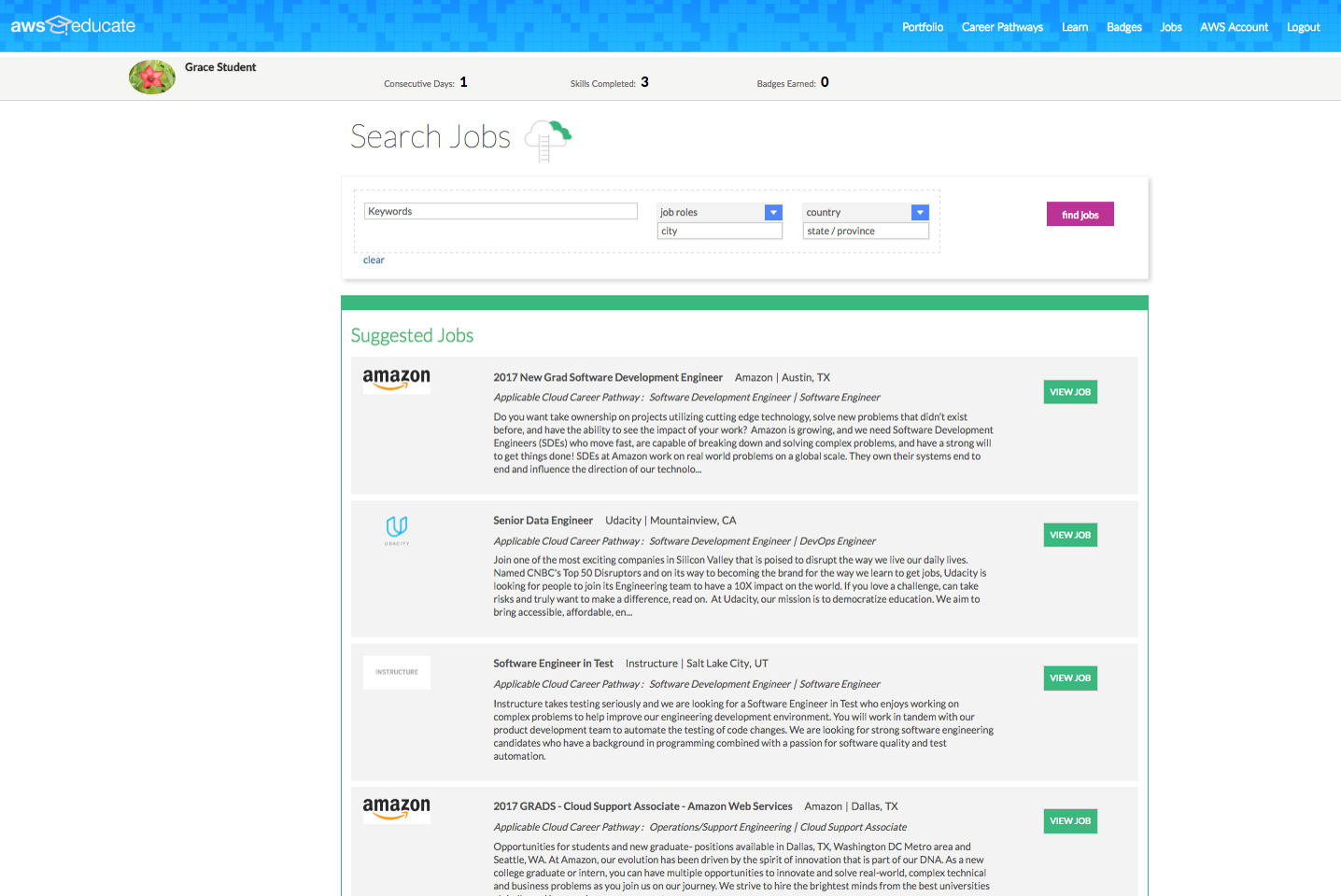Focus the Keywords search field
The height and width of the screenshot is (896, 1341).
point(501,212)
